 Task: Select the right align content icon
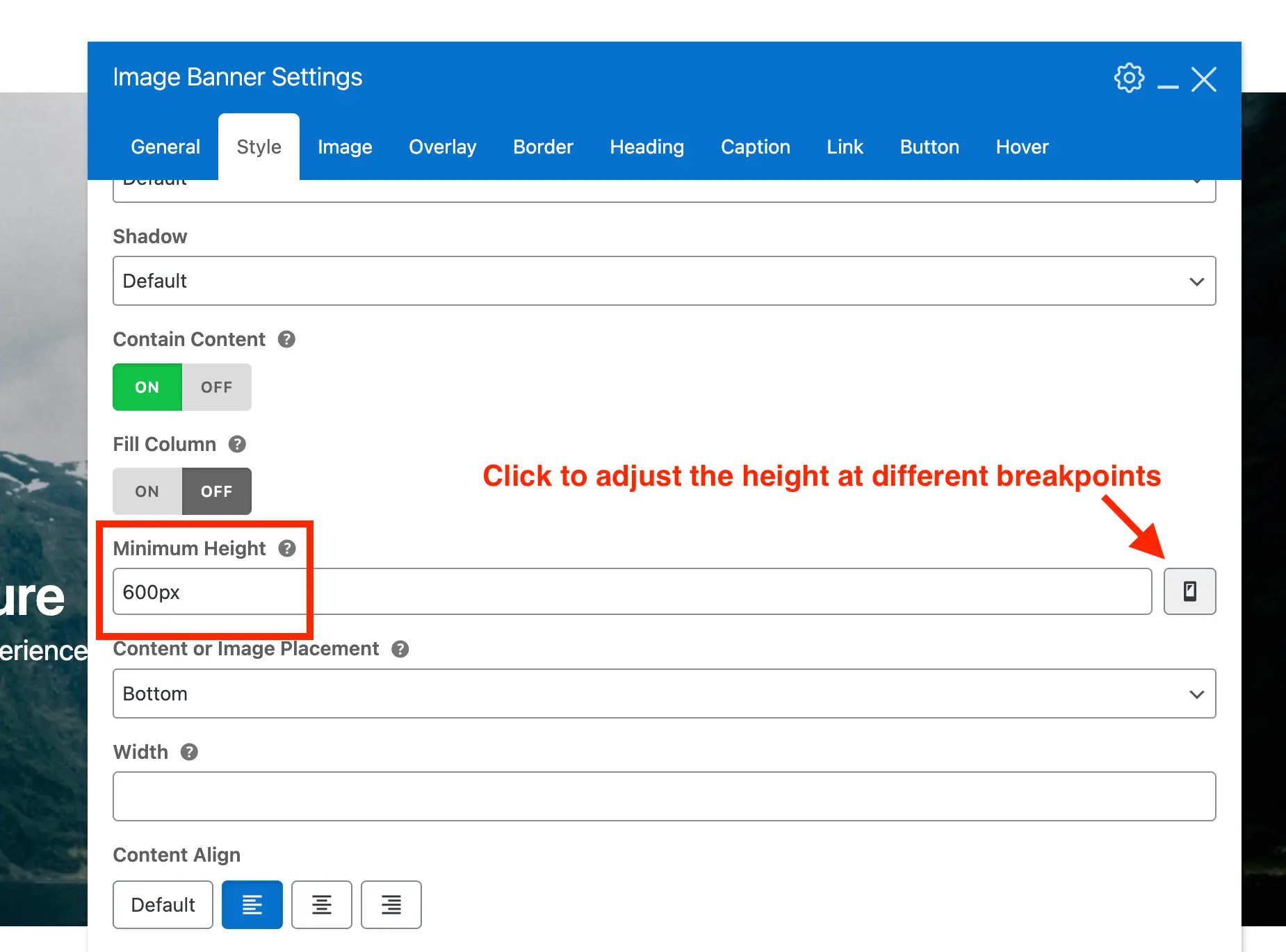point(391,905)
